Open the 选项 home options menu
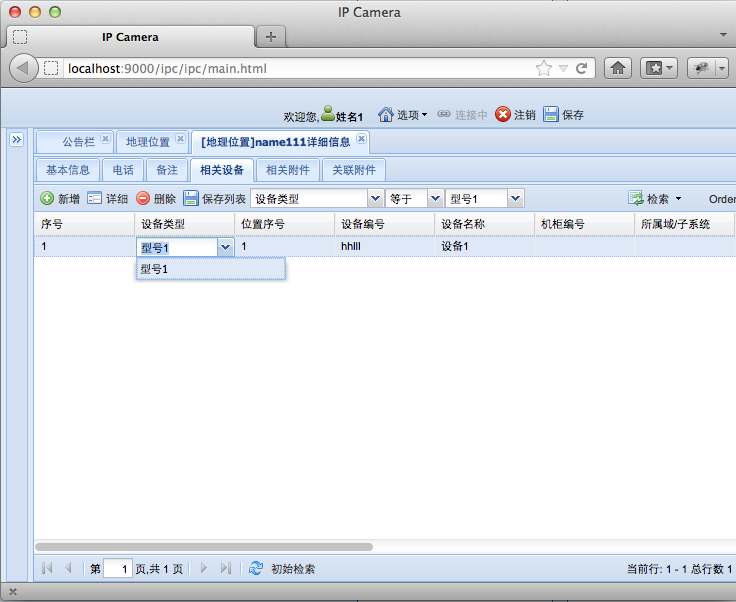Image resolution: width=736 pixels, height=602 pixels. (x=402, y=115)
